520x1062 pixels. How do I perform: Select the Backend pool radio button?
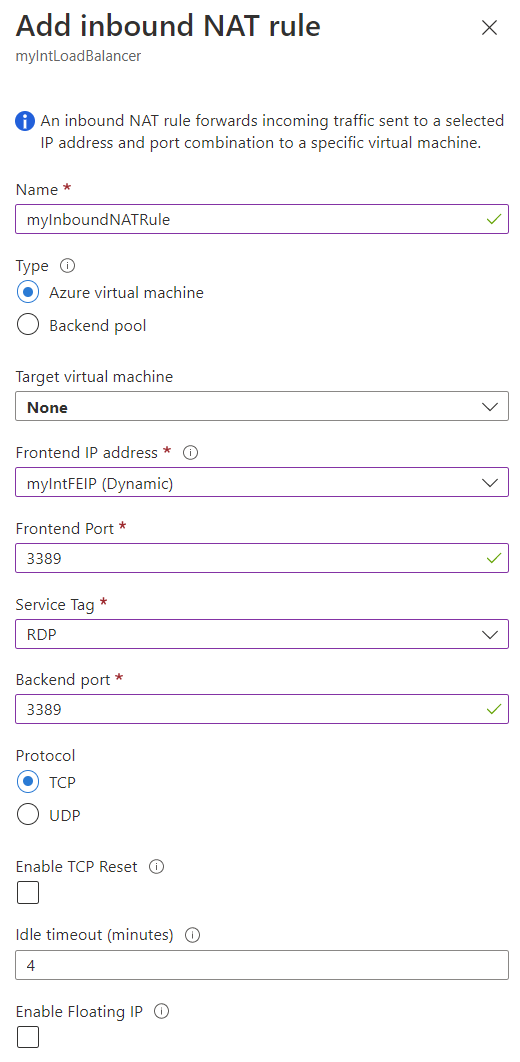pos(28,326)
